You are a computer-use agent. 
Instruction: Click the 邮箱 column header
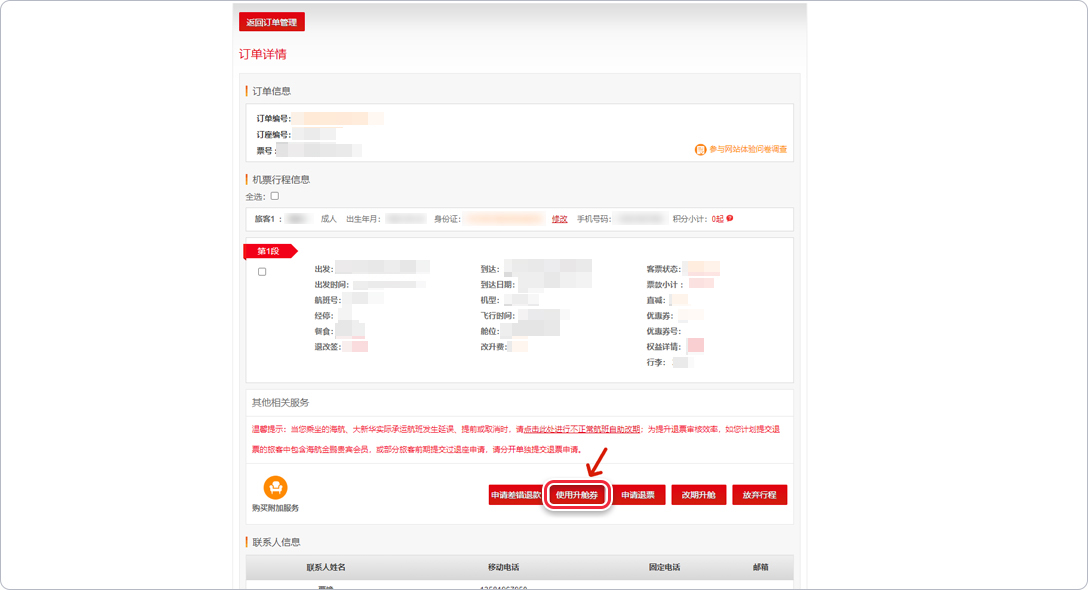(761, 567)
